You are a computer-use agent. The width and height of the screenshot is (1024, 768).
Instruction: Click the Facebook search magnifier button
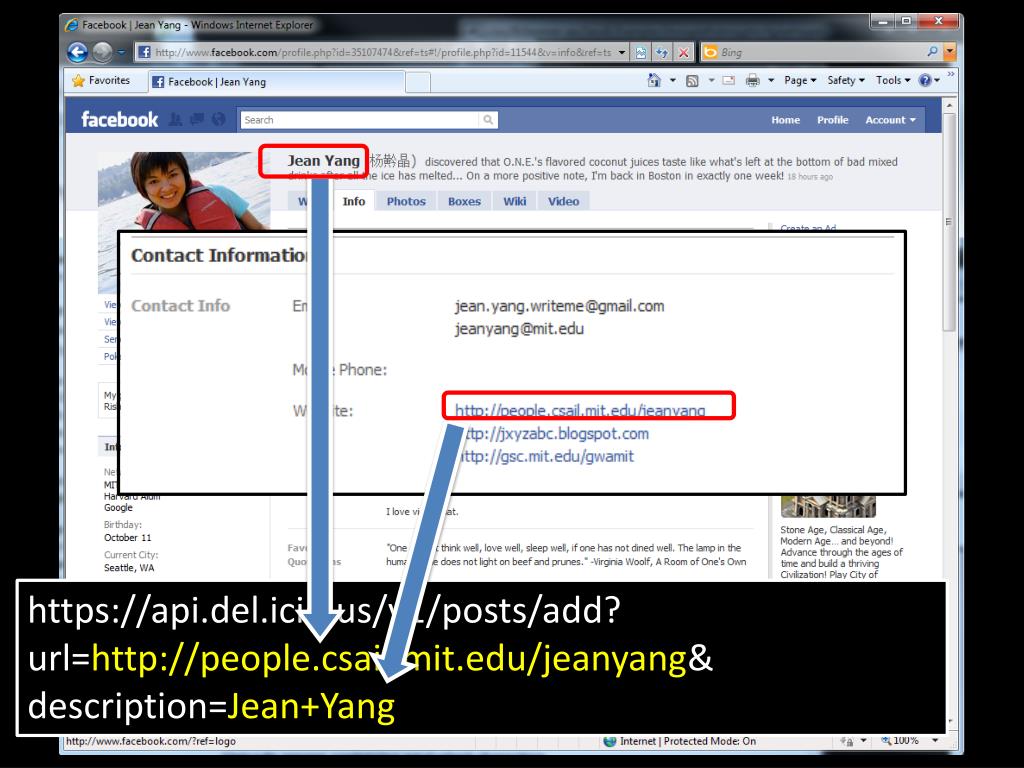click(x=488, y=120)
